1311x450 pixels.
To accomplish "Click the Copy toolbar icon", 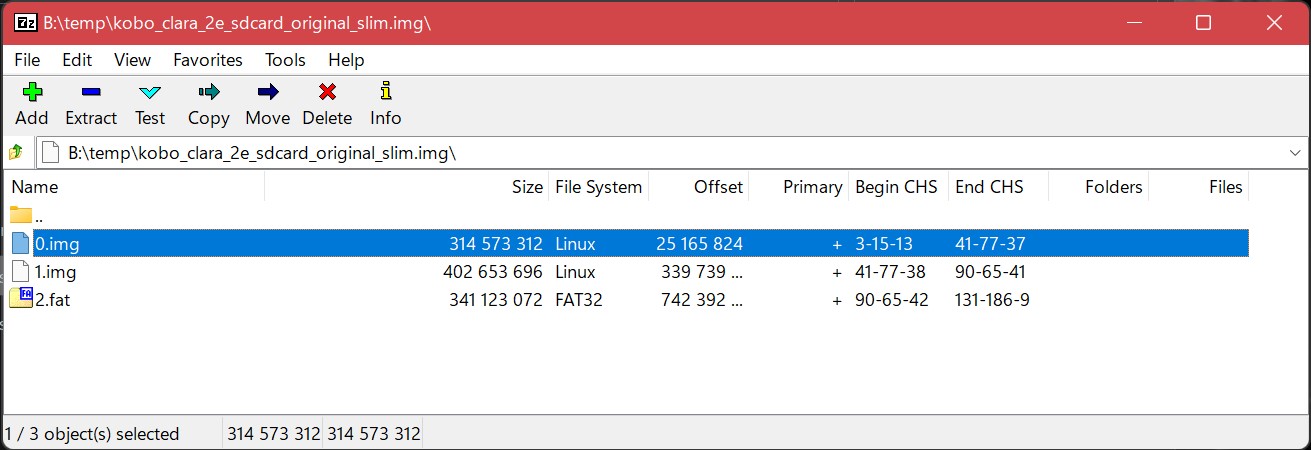I will pos(208,93).
